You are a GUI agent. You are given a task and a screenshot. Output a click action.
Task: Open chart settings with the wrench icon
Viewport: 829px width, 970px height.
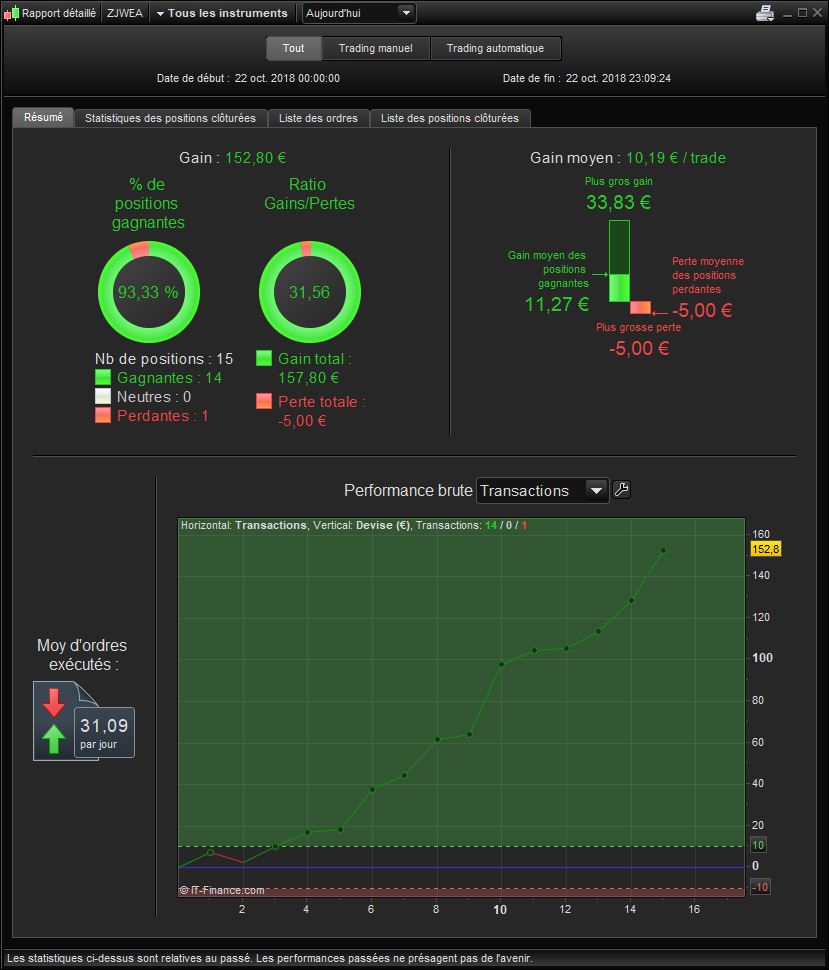621,490
